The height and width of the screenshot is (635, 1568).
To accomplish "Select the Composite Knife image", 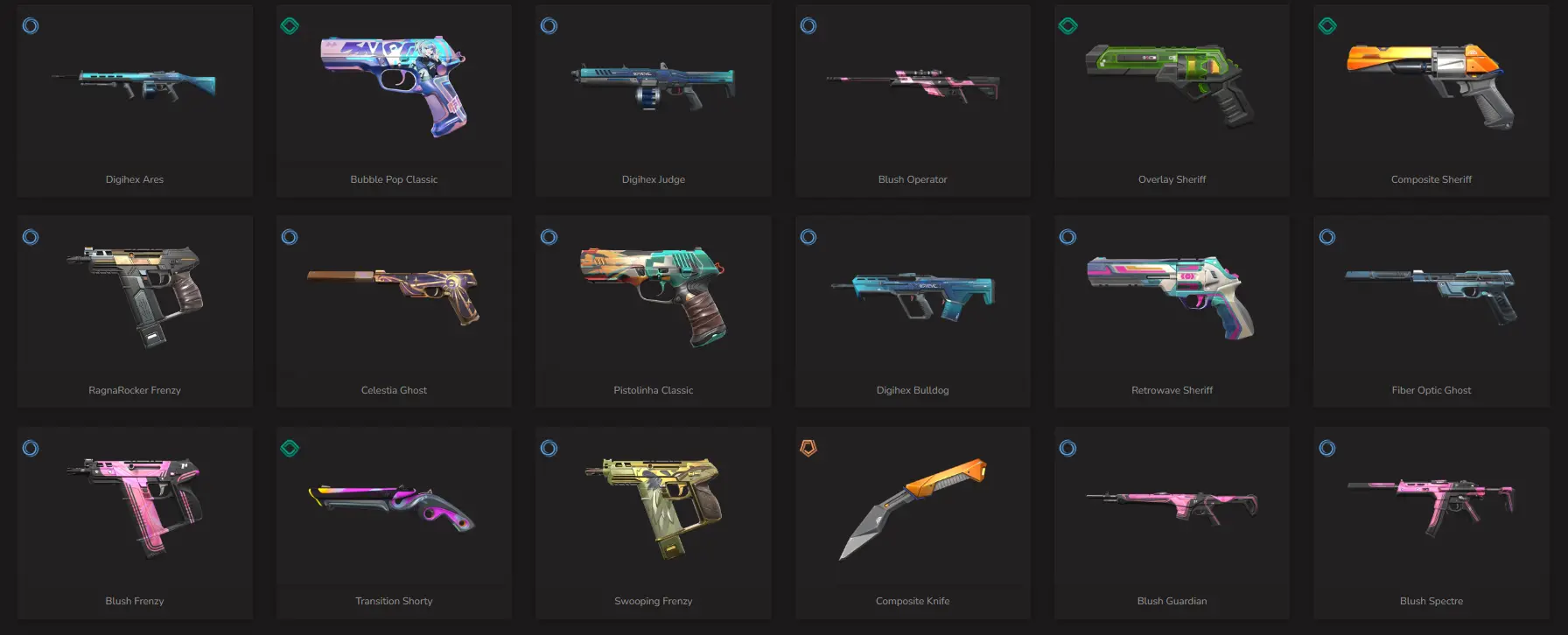I will pos(913,508).
